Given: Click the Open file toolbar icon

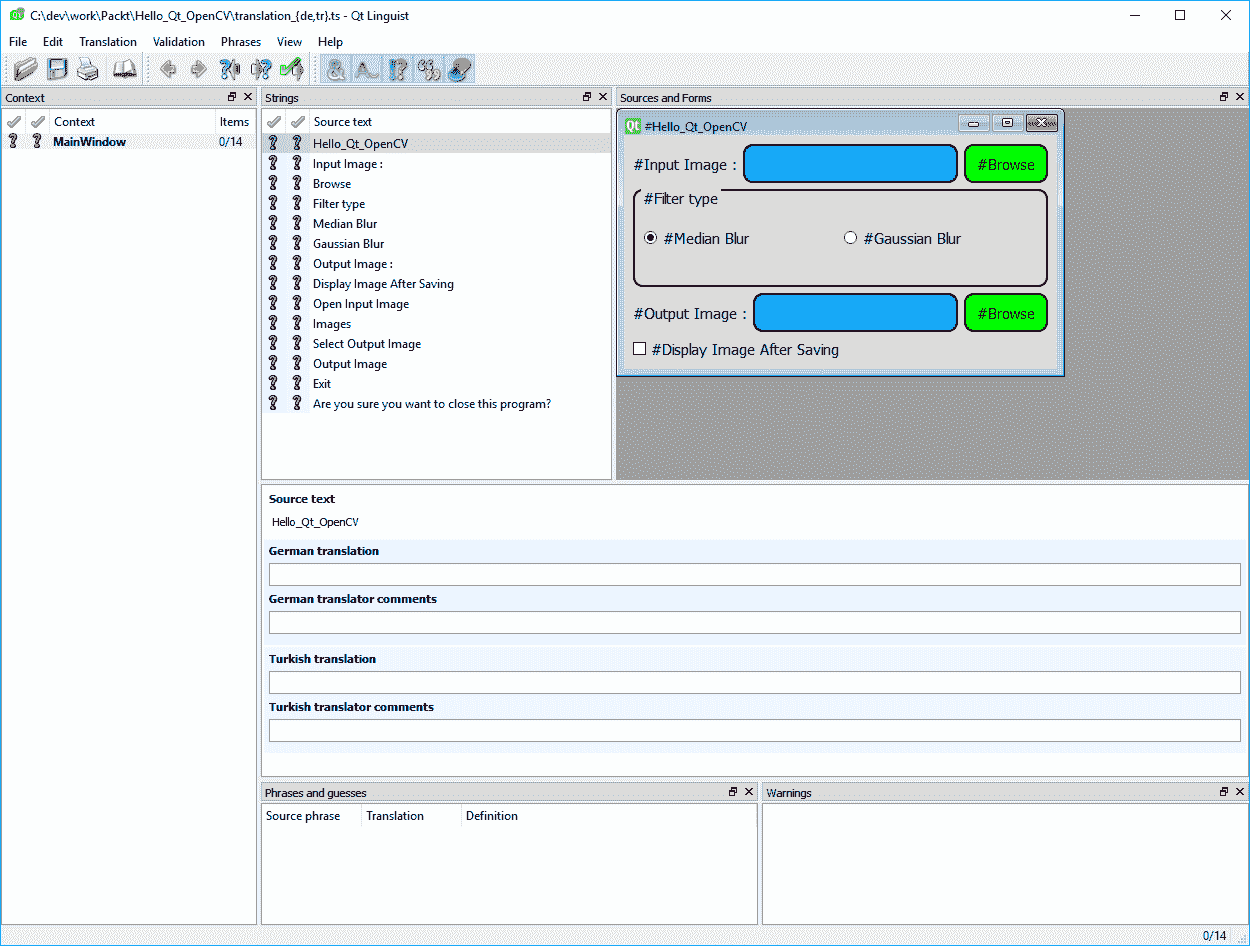Looking at the screenshot, I should click(26, 69).
